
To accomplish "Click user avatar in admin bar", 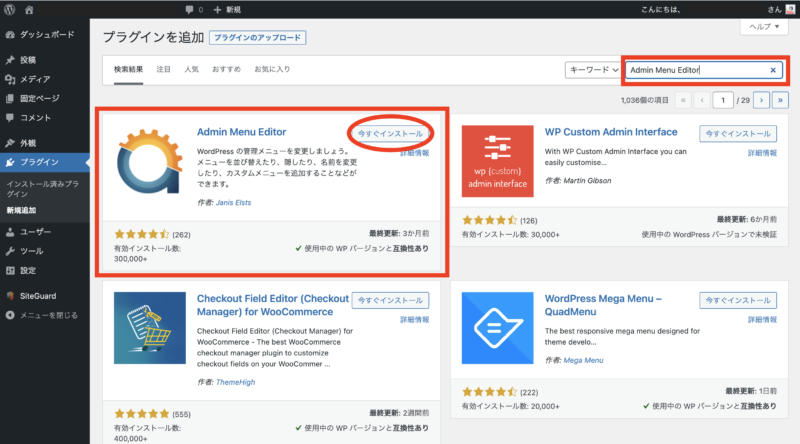I will [790, 9].
